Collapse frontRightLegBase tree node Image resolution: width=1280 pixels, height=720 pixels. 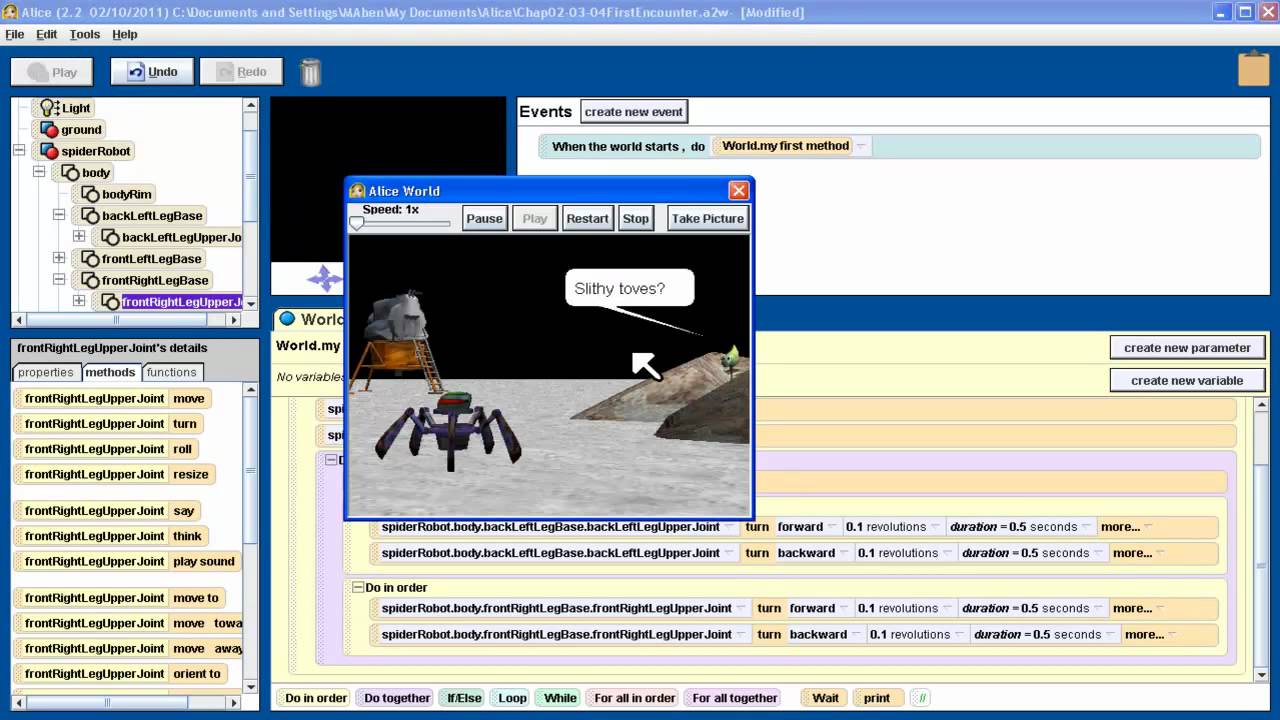tap(59, 280)
